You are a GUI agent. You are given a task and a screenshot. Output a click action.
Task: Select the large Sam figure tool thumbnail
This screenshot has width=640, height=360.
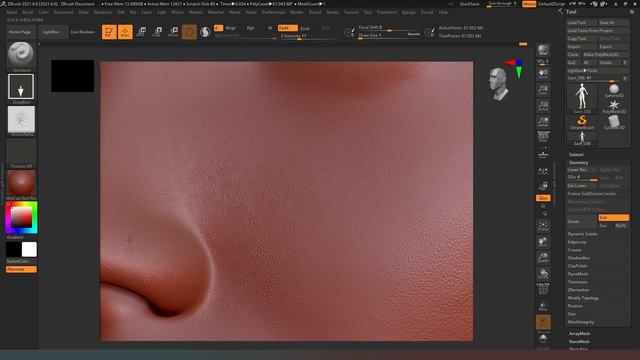tap(582, 98)
